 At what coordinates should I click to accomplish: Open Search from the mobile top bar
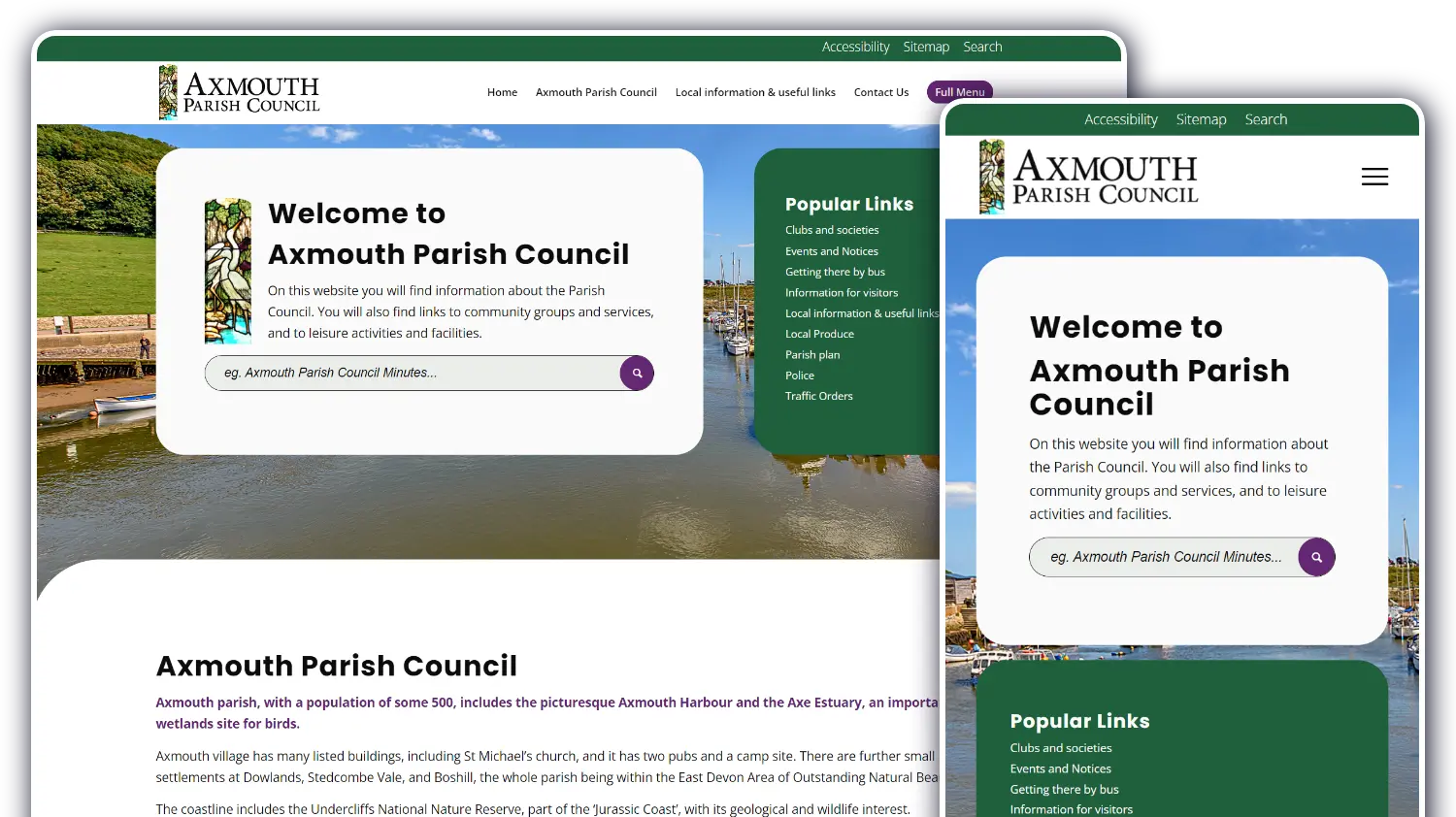[x=1266, y=118]
